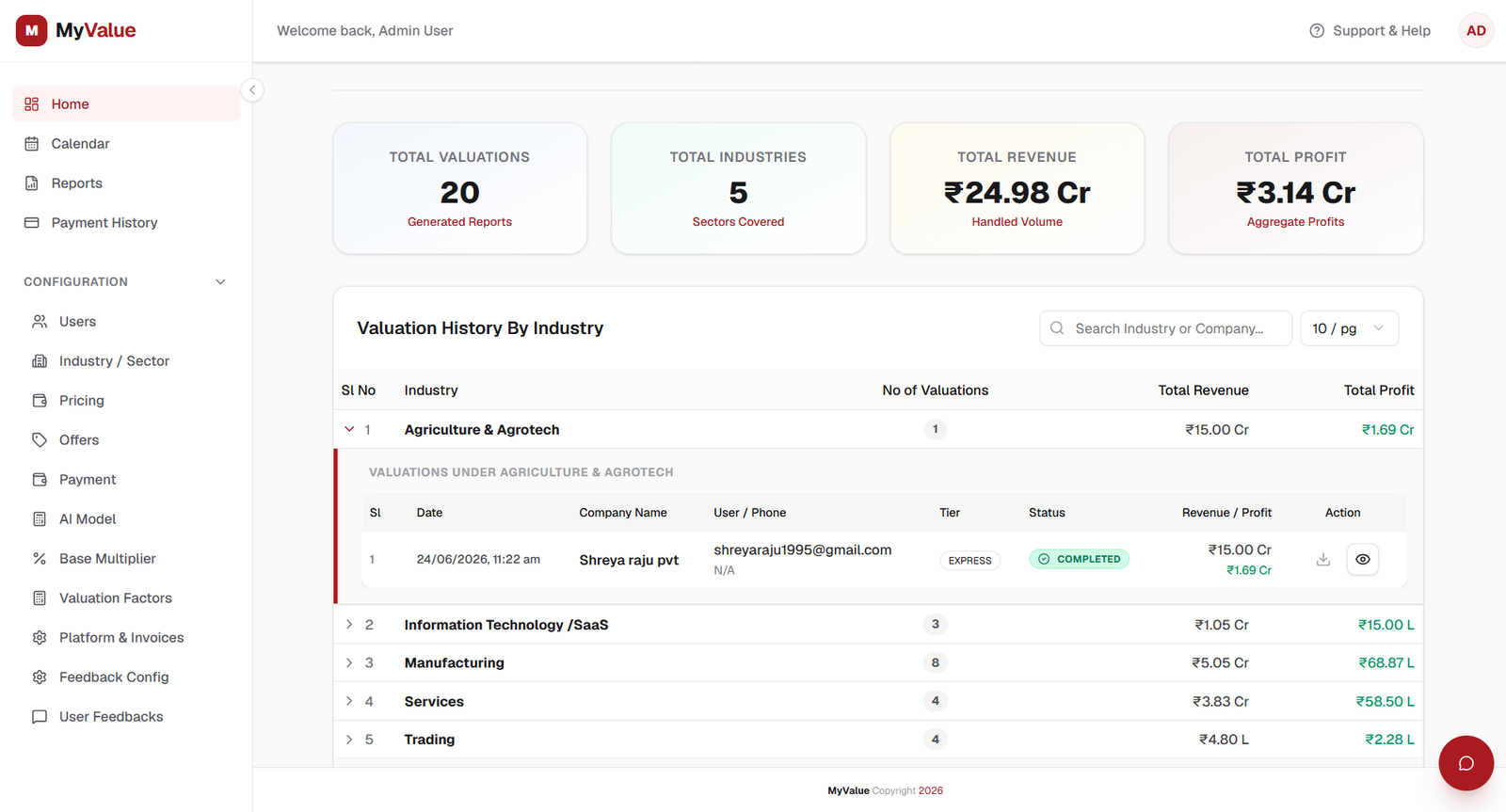Expand the Information Technology /SaaS row
The height and width of the screenshot is (812, 1506).
tap(349, 624)
